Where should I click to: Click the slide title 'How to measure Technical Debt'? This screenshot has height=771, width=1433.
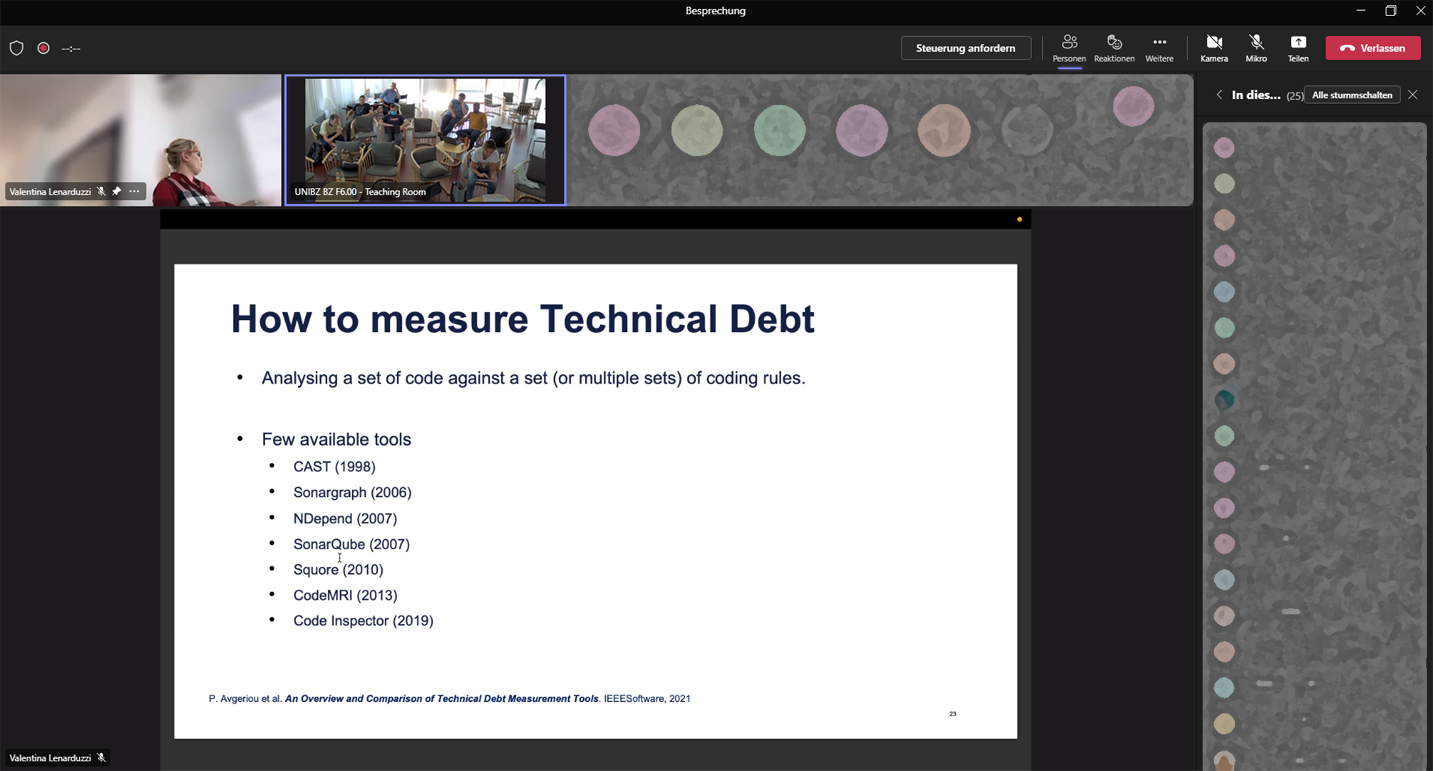pos(522,319)
